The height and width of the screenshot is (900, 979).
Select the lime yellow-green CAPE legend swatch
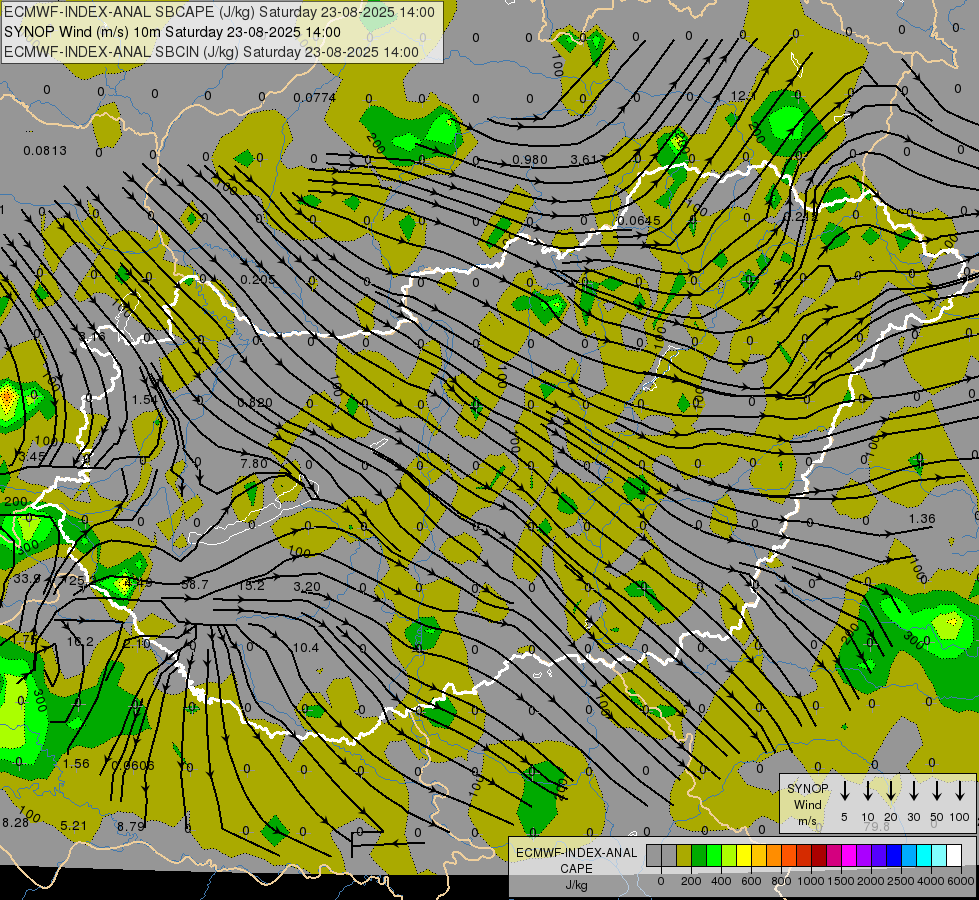click(729, 855)
